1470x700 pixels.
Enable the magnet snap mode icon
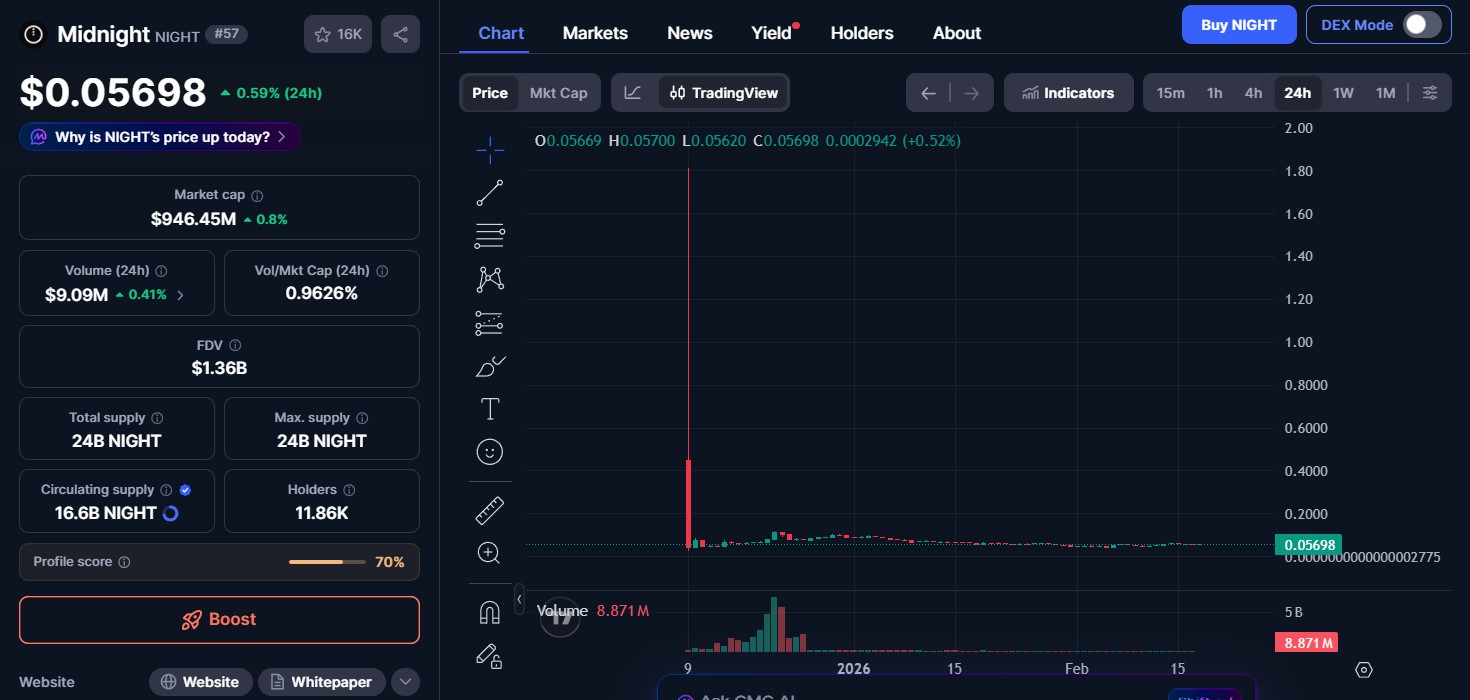[490, 612]
